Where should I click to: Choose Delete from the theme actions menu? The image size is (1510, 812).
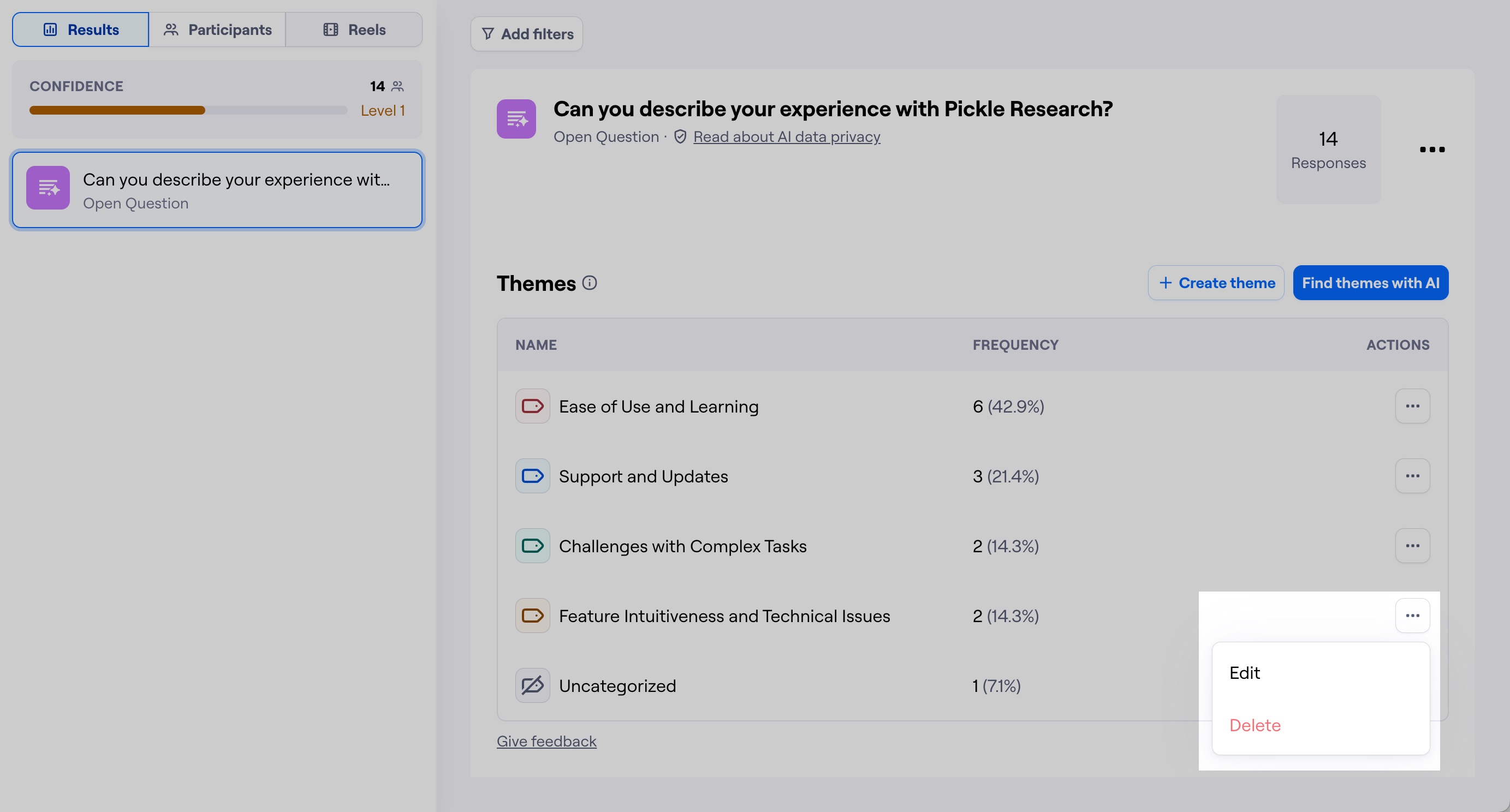tap(1321, 725)
